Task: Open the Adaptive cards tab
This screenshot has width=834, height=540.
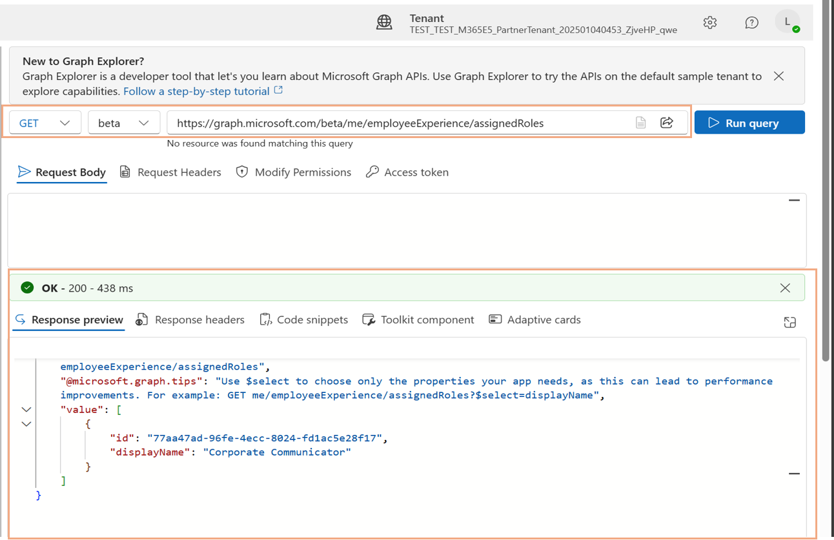Action: point(535,320)
